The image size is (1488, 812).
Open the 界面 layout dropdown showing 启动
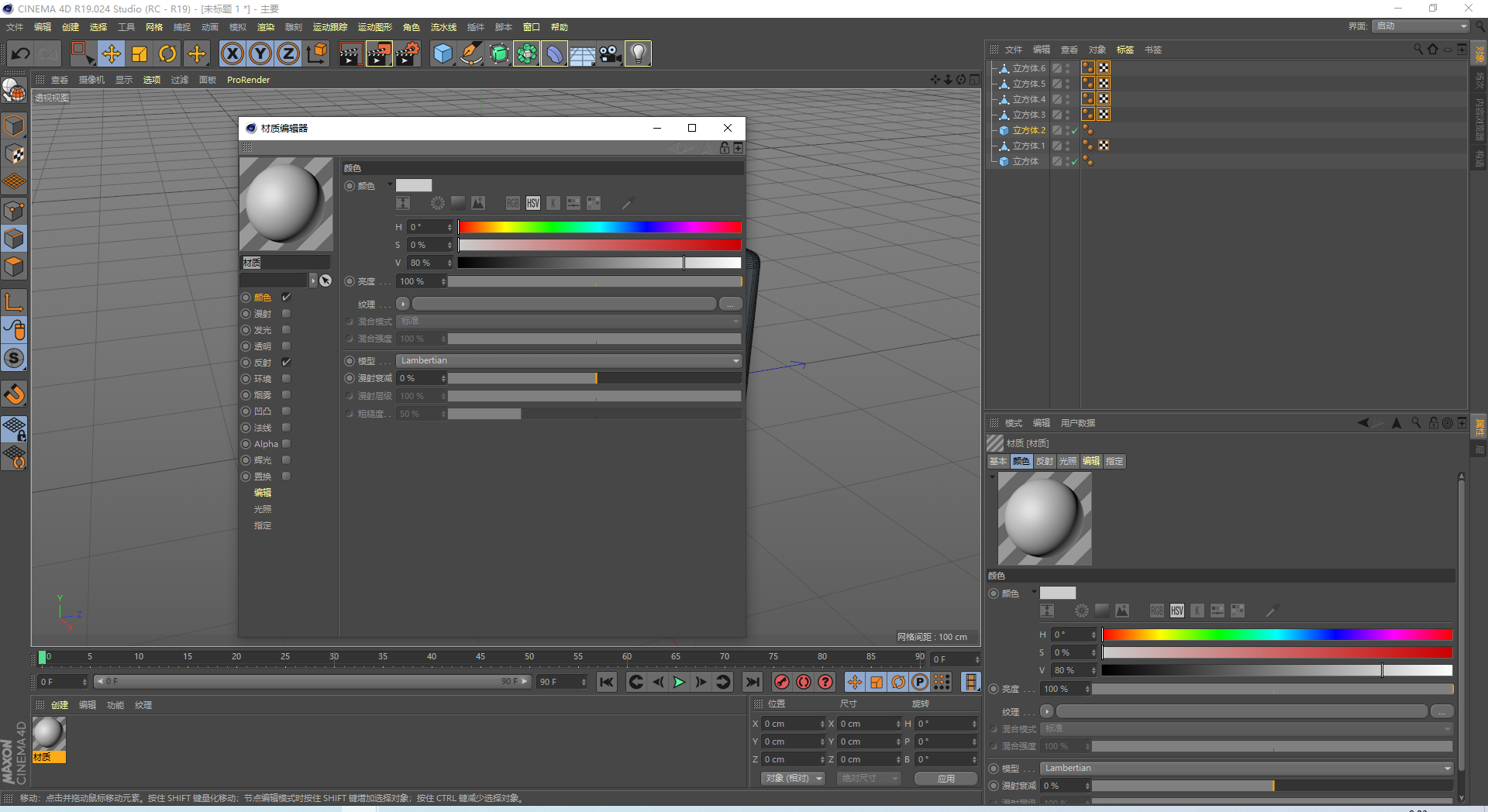1421,26
